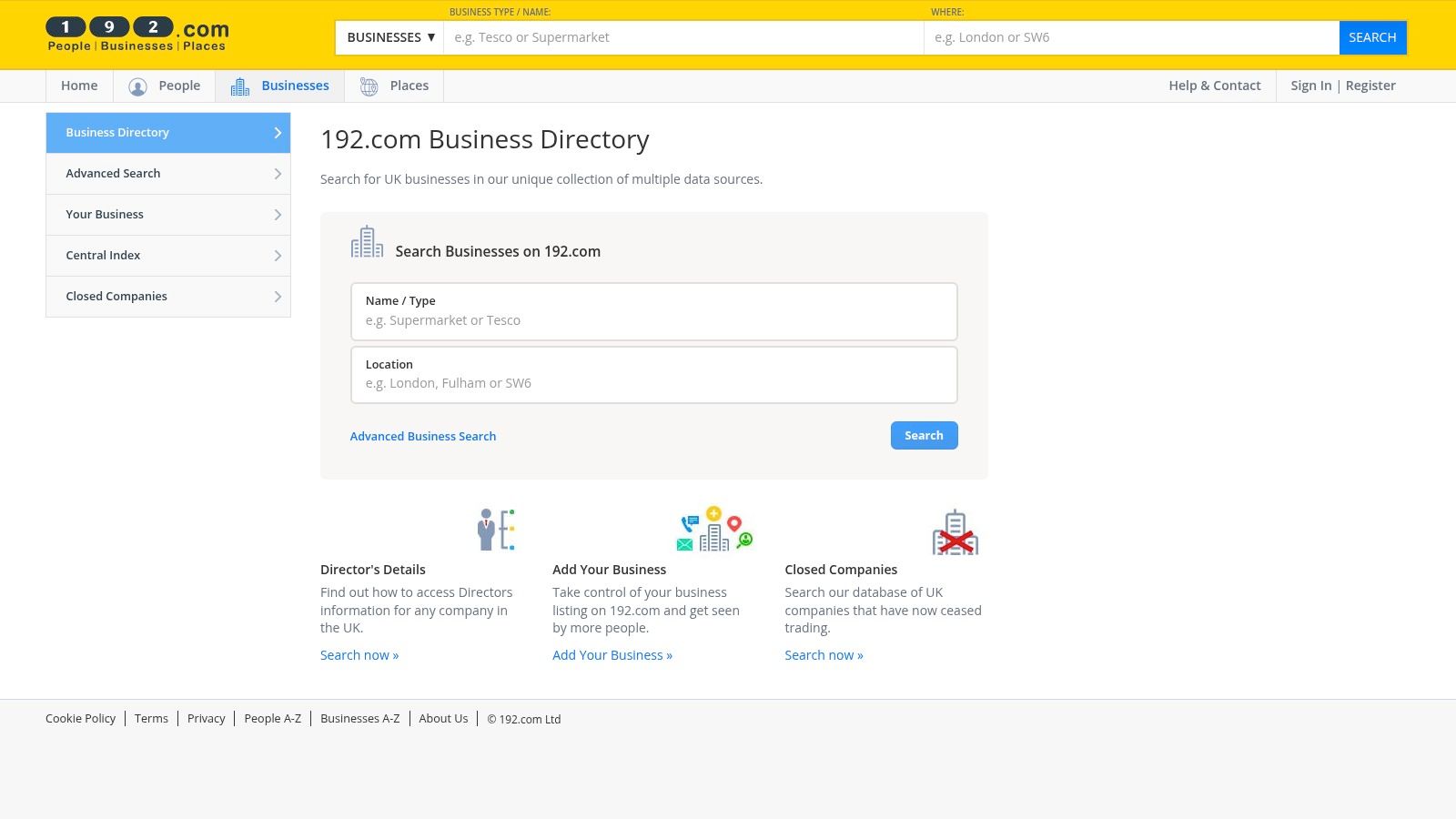Expand the Closed Companies sidebar chevron
This screenshot has height=819, width=1456.
click(278, 297)
